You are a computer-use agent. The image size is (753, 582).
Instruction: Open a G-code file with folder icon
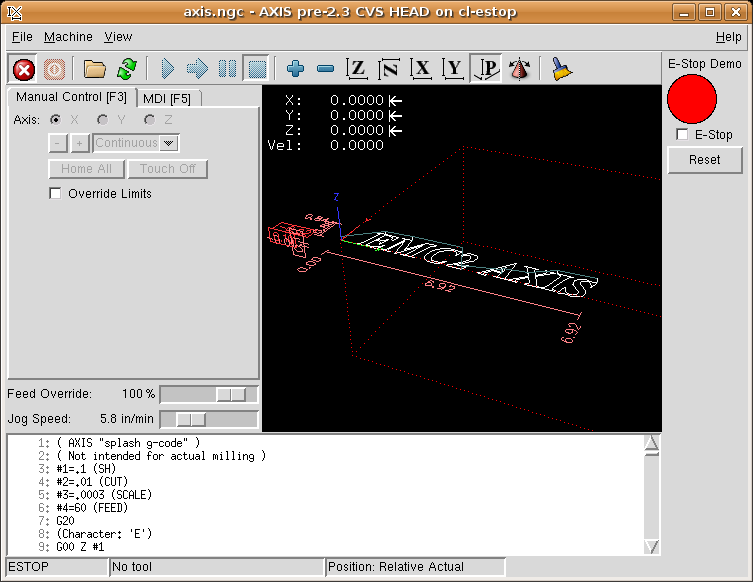[x=95, y=69]
